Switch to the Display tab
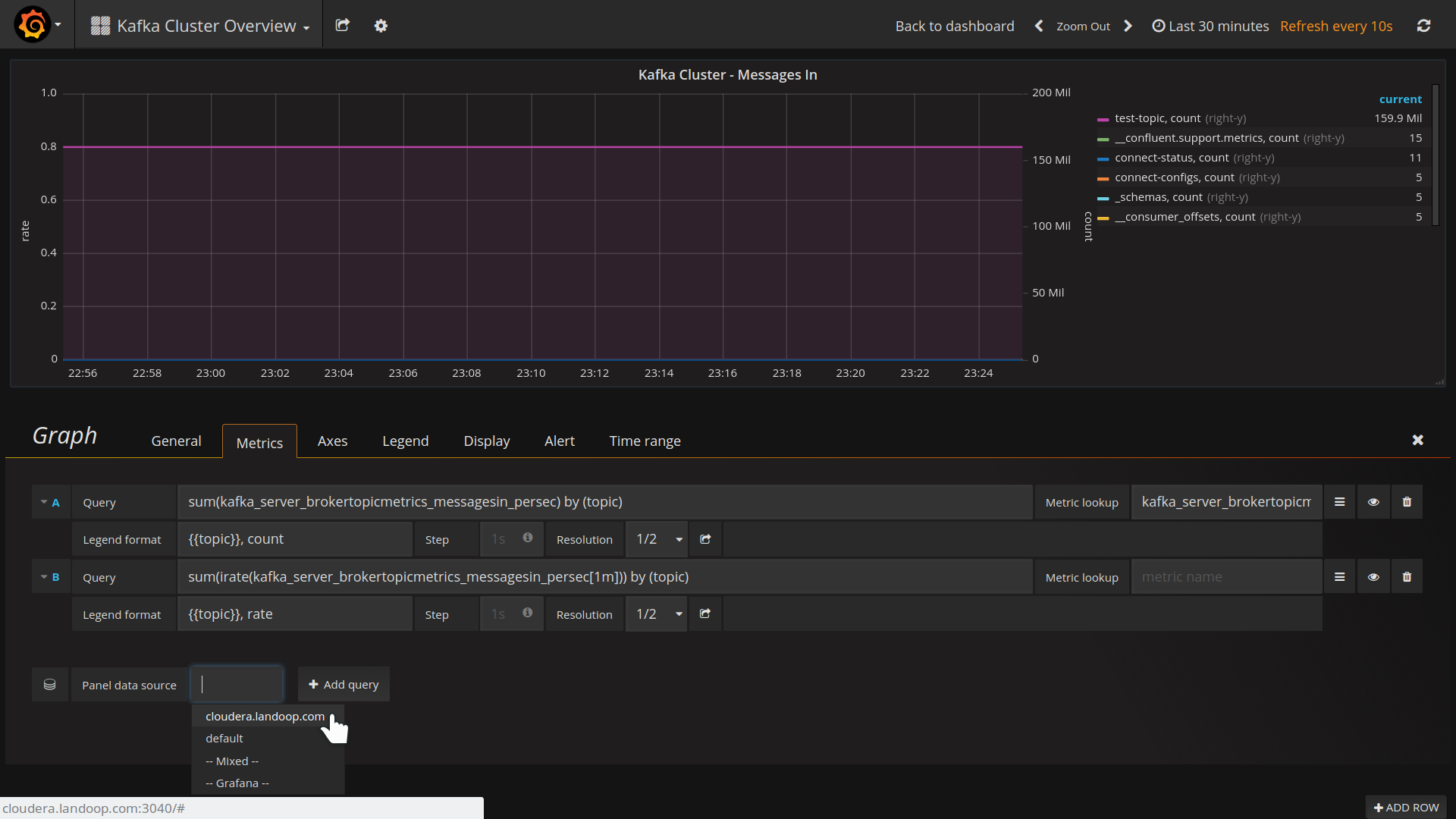The width and height of the screenshot is (1456, 819). 487,441
